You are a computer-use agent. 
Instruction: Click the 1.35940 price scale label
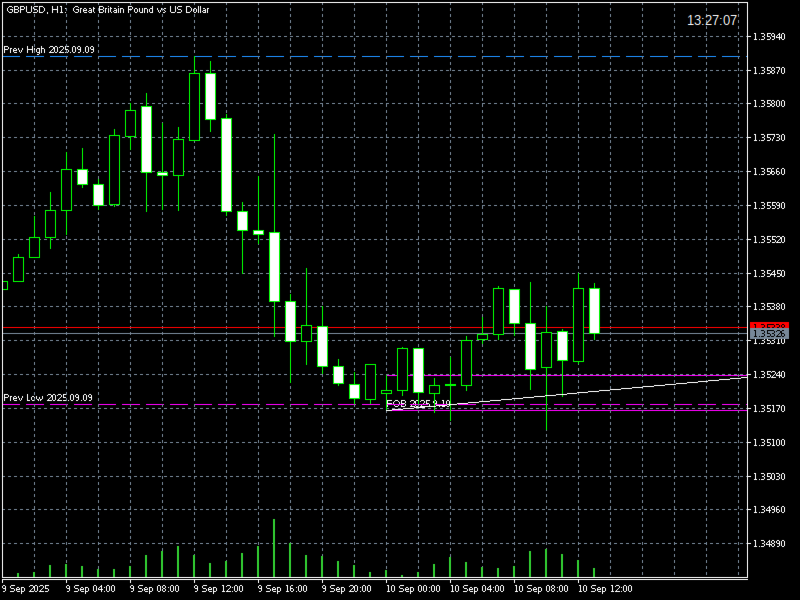point(769,37)
